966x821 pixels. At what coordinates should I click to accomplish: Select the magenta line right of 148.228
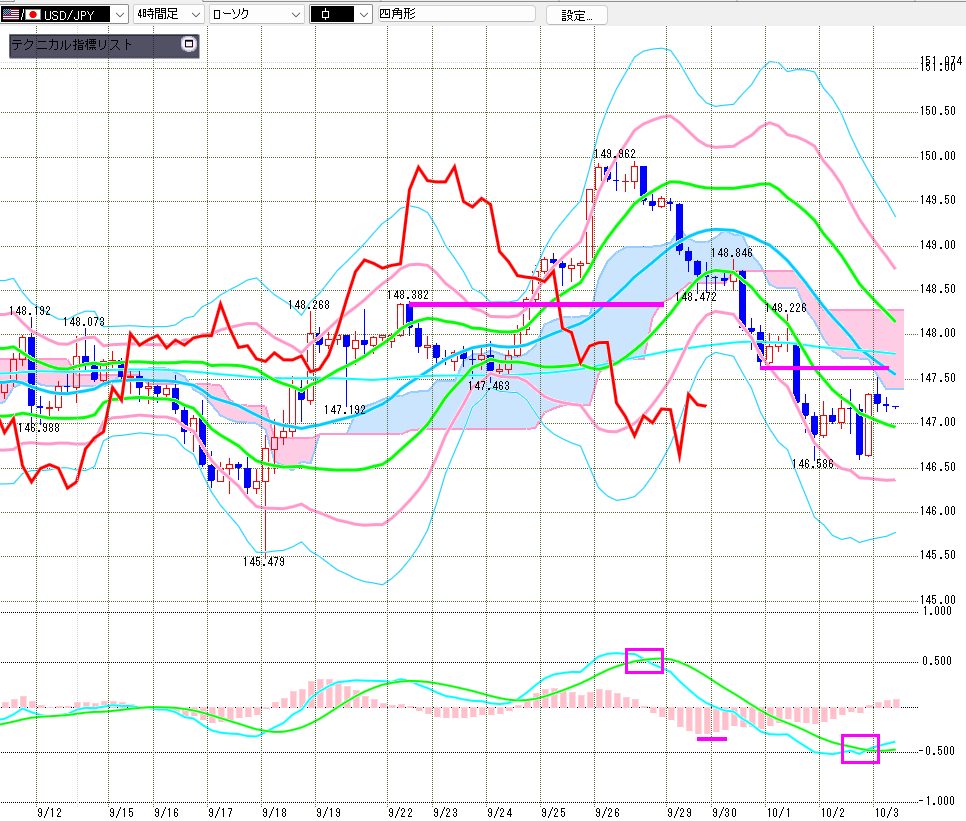[824, 368]
